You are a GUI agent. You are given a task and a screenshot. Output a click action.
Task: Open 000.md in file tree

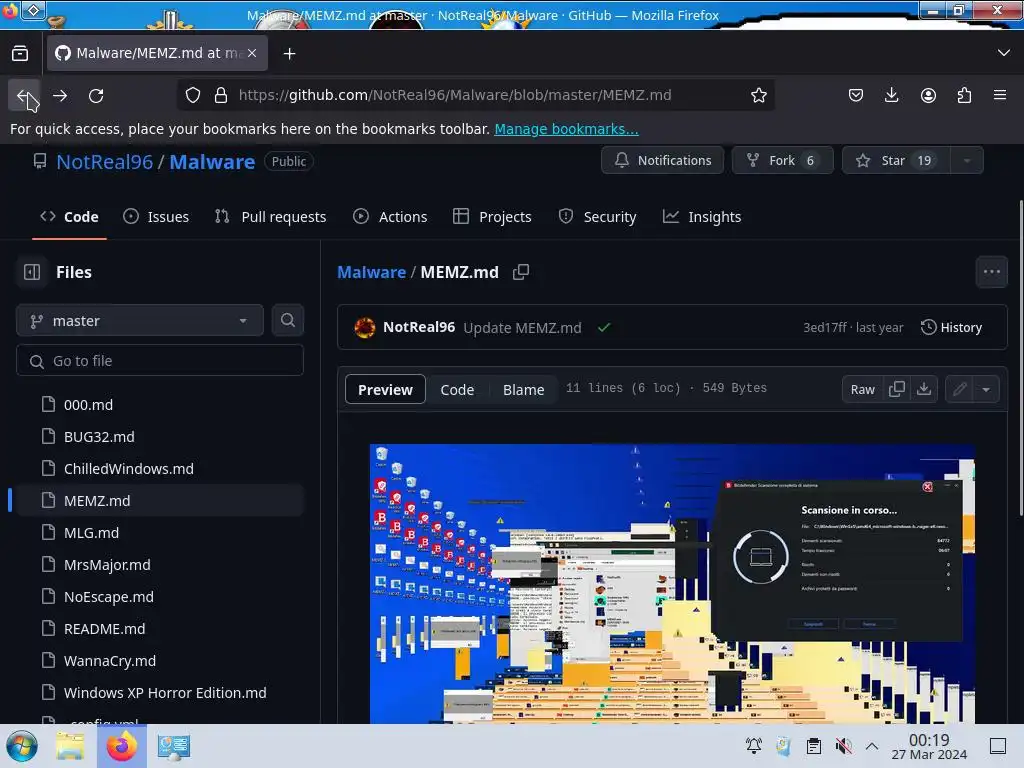88,405
